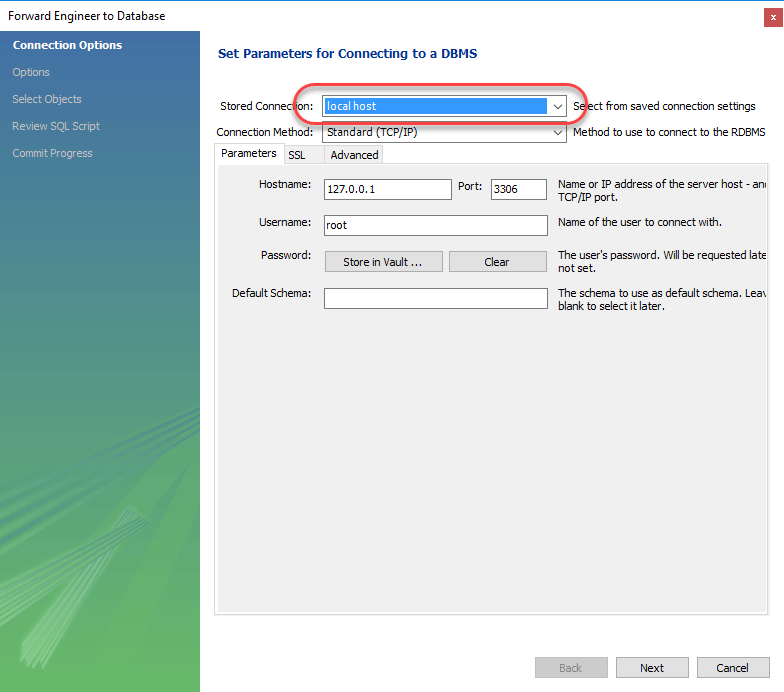Close the Forward Engineer to Database window
Viewport: 784px width, 692px height.
766,16
